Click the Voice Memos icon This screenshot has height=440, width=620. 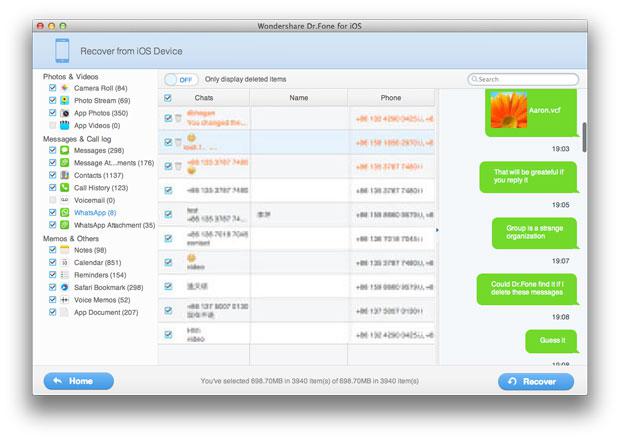click(x=64, y=300)
